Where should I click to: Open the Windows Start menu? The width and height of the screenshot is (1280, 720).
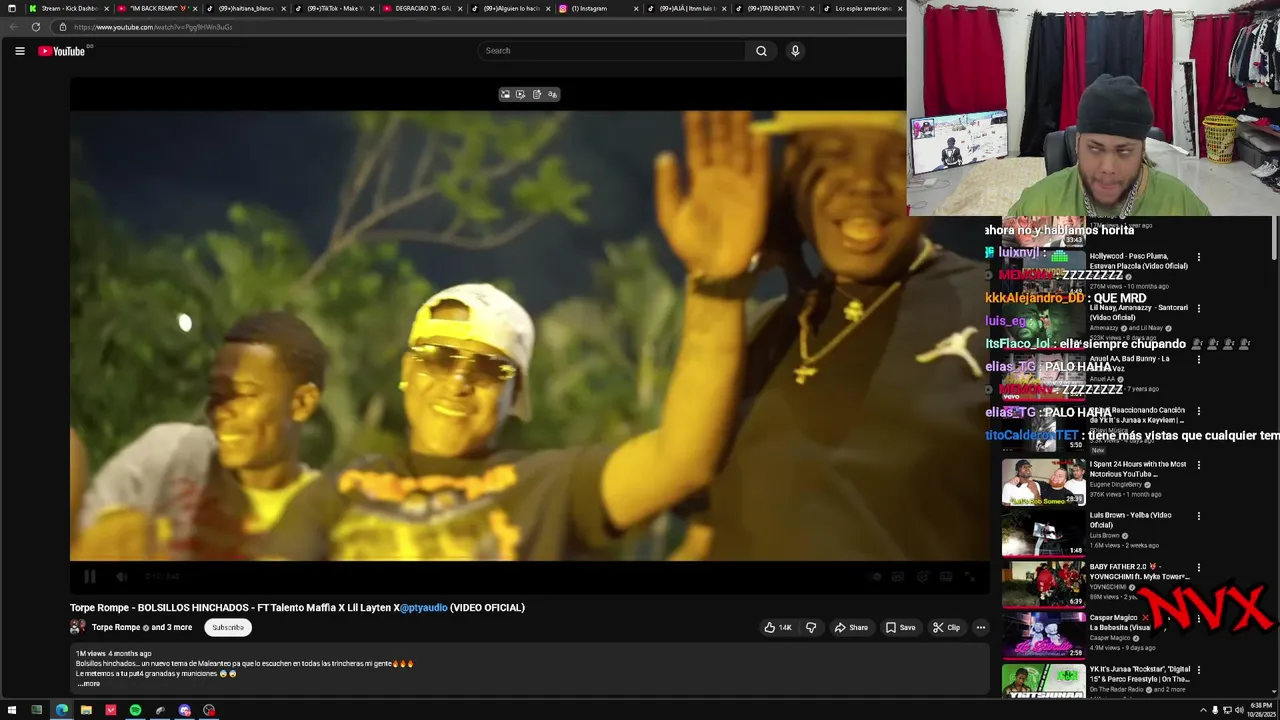(x=12, y=710)
